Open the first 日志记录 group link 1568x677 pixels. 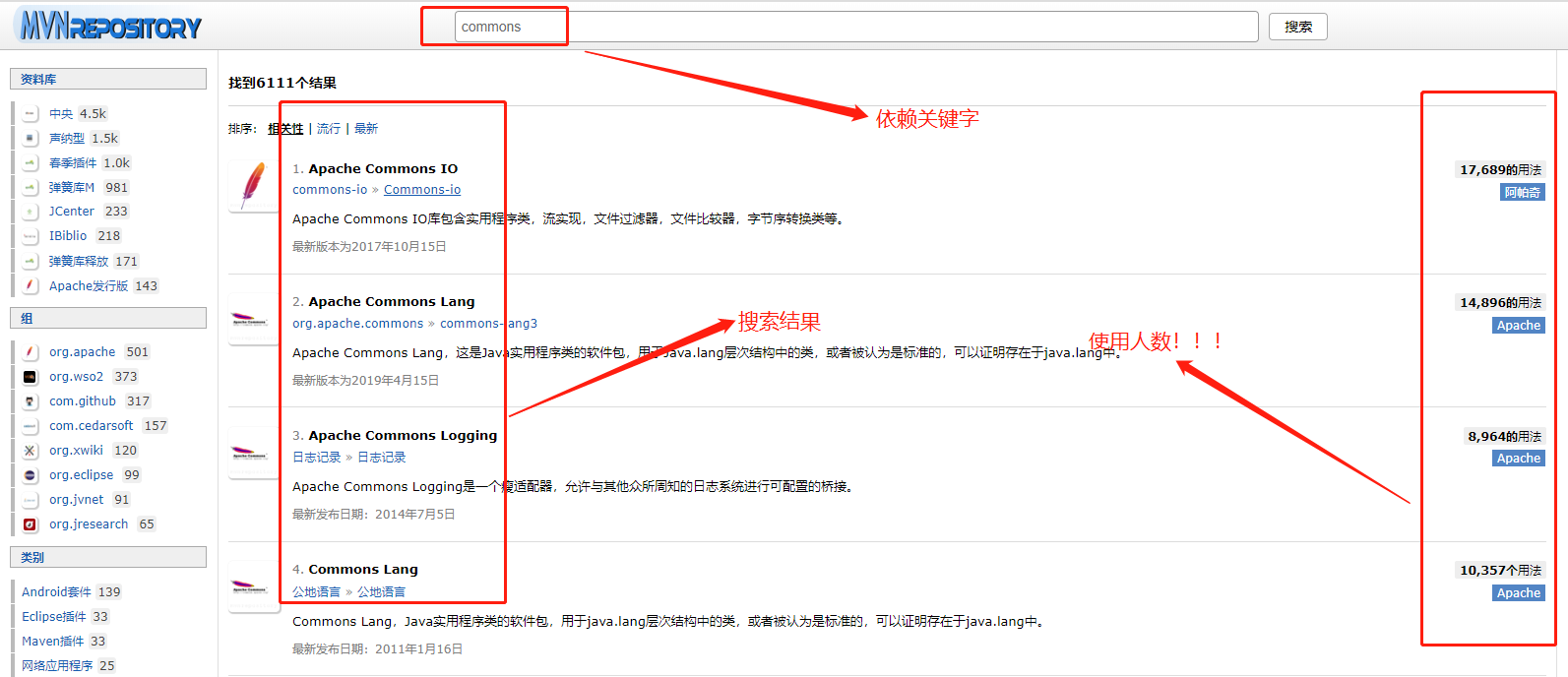coord(316,458)
